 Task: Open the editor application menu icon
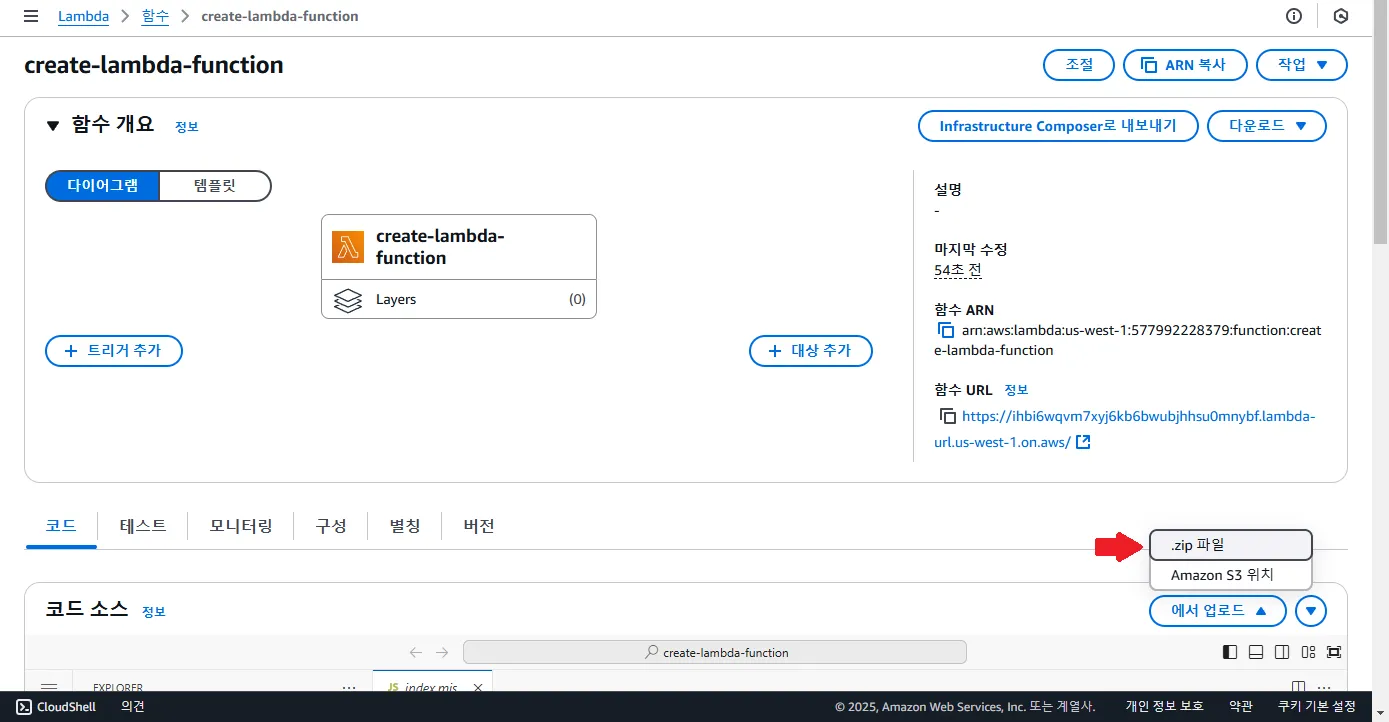(x=48, y=687)
